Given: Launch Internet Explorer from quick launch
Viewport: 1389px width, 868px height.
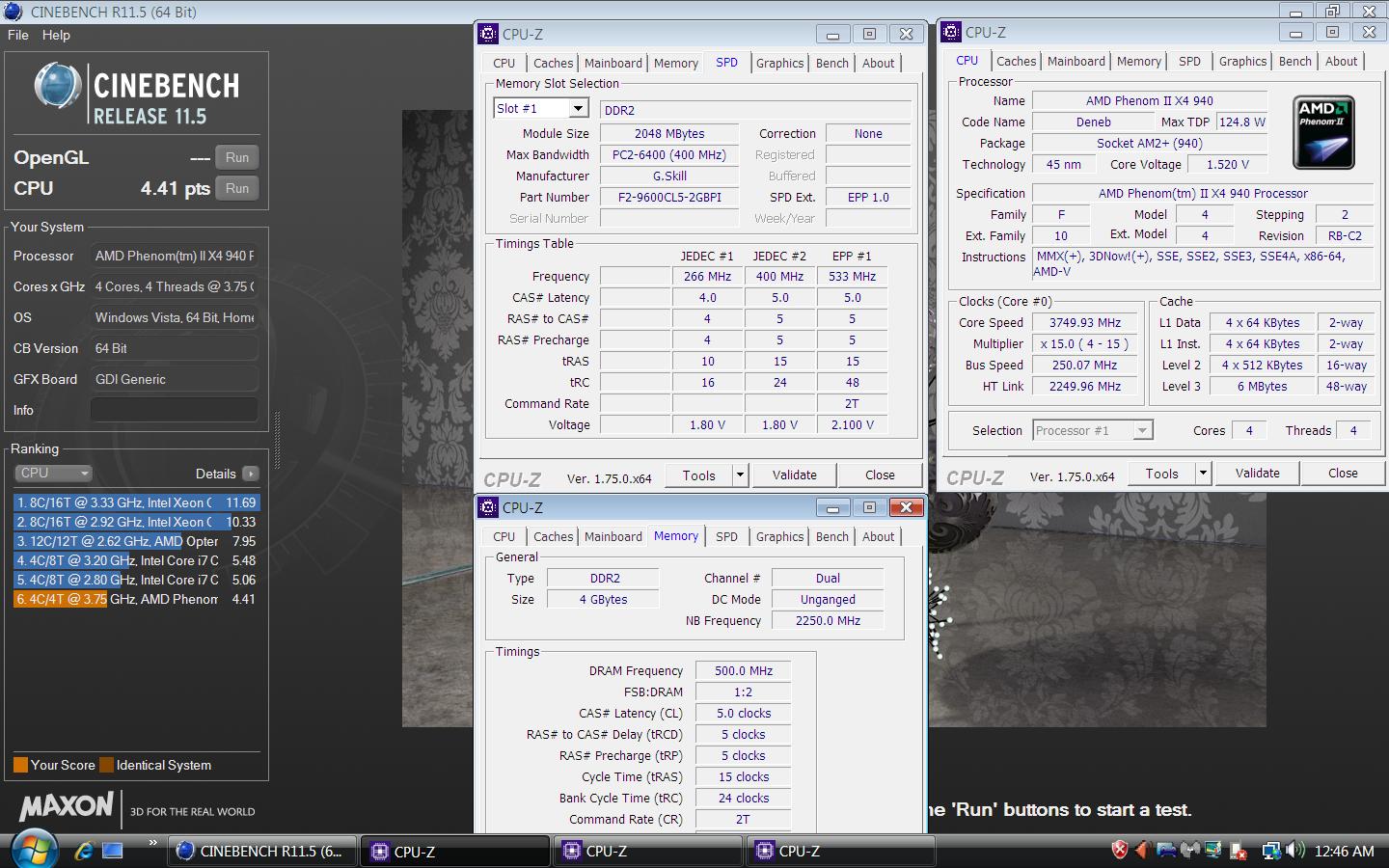Looking at the screenshot, I should [x=83, y=851].
